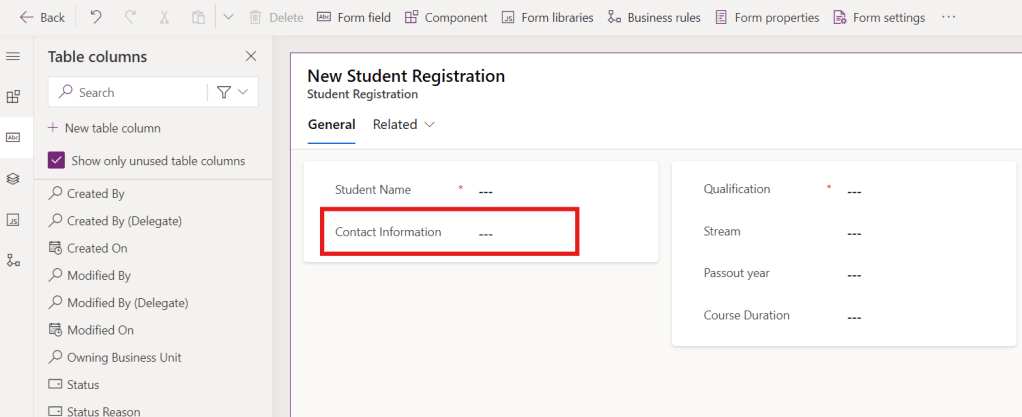The width and height of the screenshot is (1022, 417).
Task: Open Form settings in command bar
Action: click(x=879, y=17)
